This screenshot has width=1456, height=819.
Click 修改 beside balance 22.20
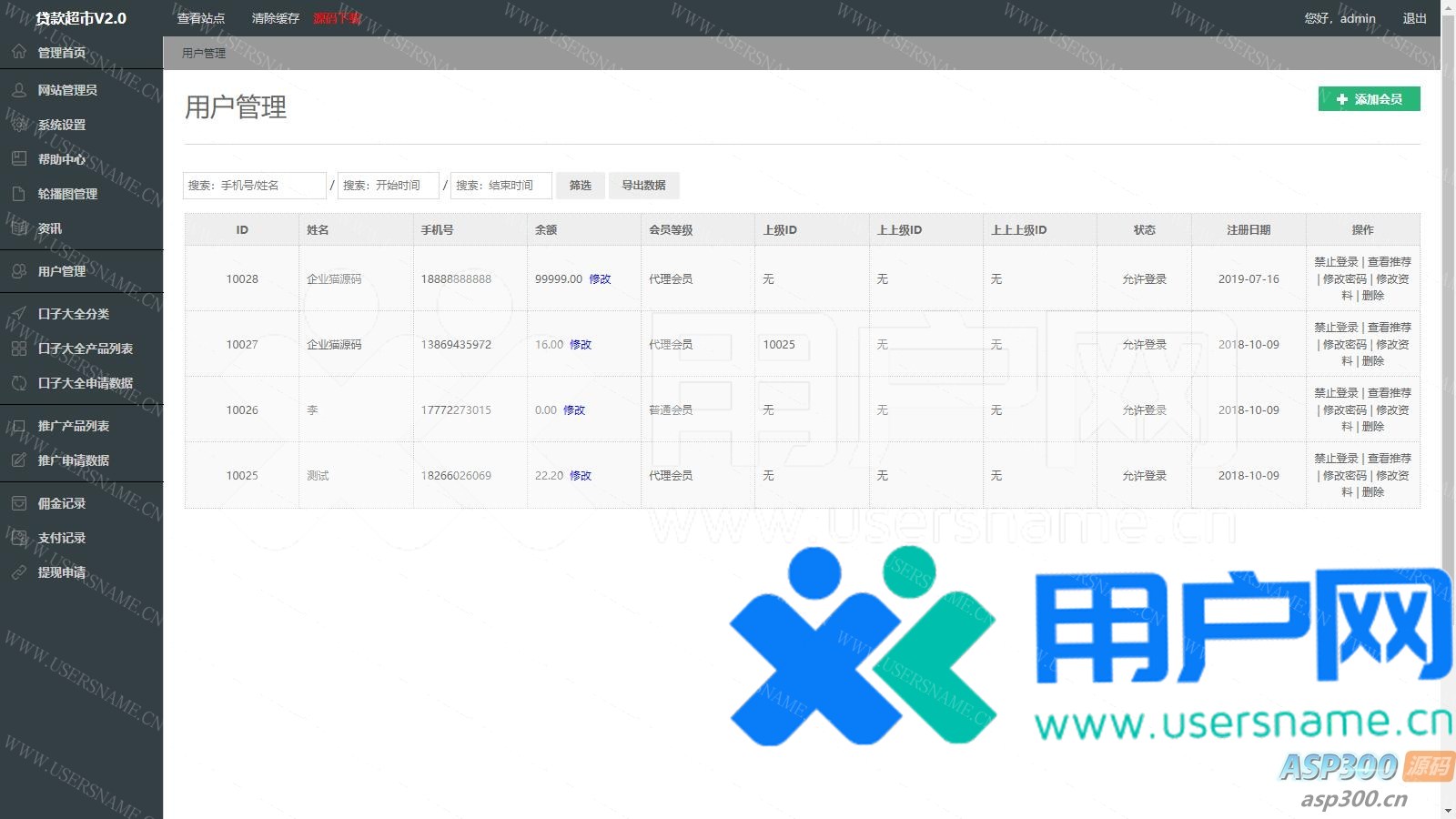click(x=581, y=476)
